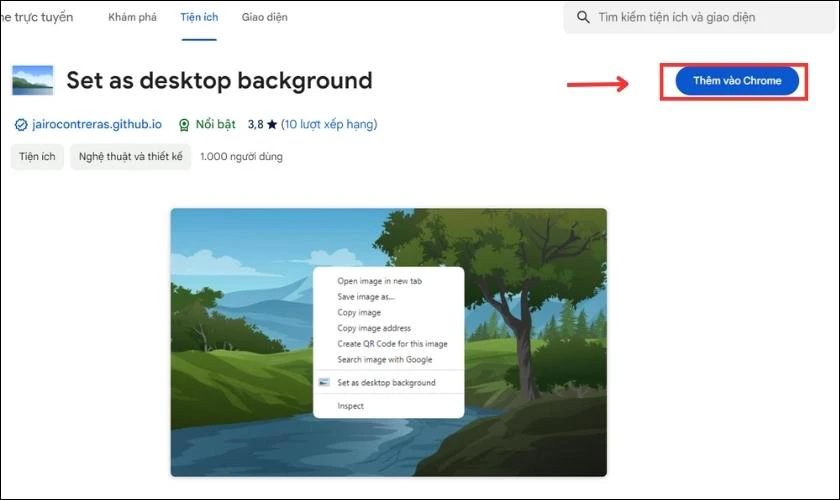
Task: Choose Save image as... entry
Action: 366,296
